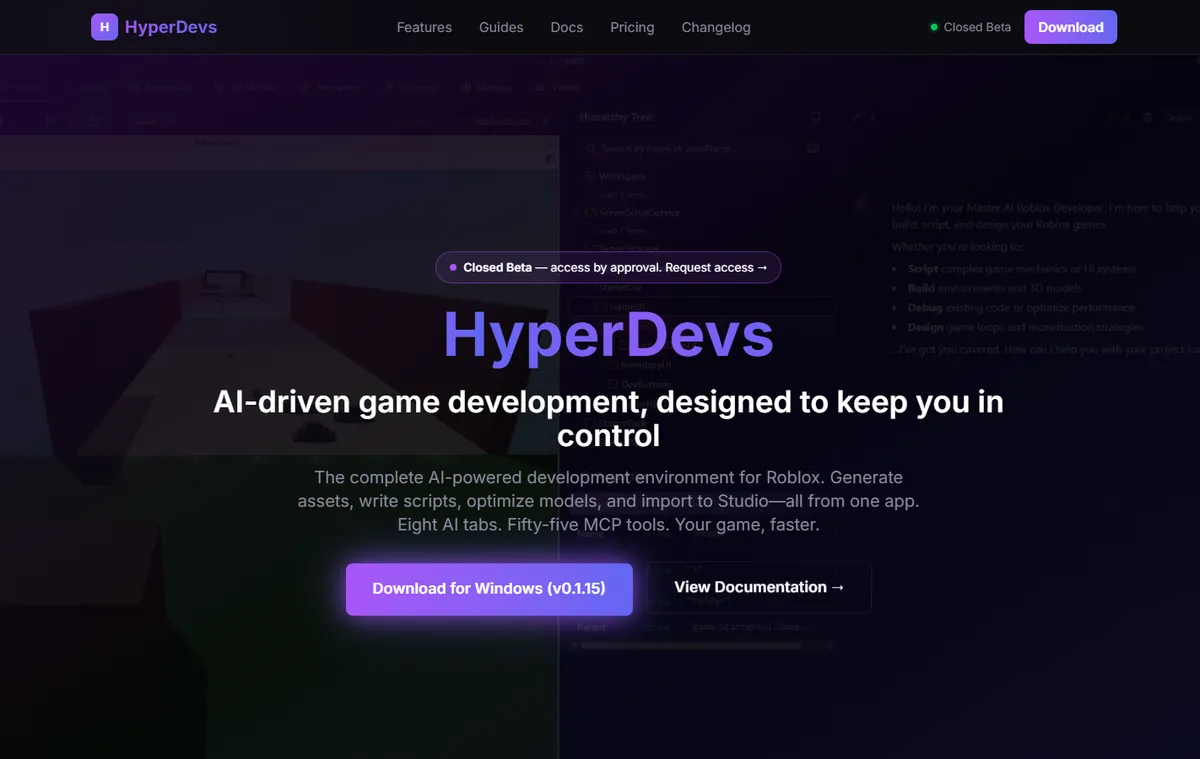Open the Changelog nav item
The width and height of the screenshot is (1200, 759).
pos(716,27)
